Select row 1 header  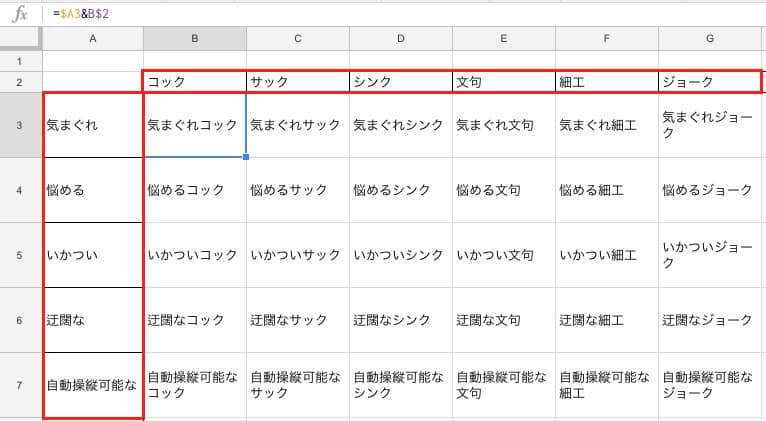tap(21, 61)
